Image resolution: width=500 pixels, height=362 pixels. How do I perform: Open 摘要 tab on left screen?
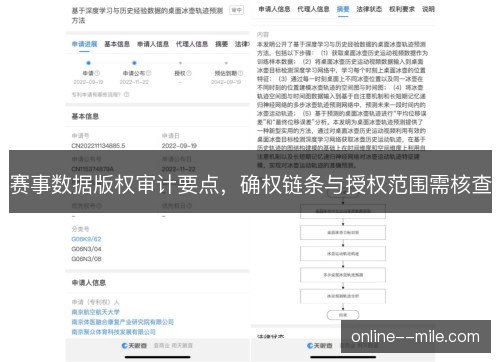click(x=221, y=44)
